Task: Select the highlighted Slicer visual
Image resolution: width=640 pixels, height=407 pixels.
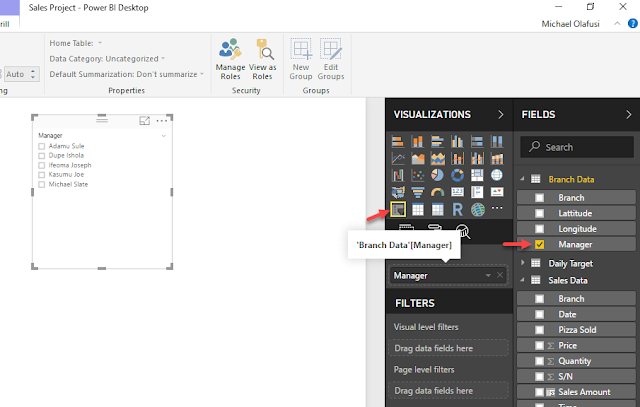Action: tap(398, 209)
